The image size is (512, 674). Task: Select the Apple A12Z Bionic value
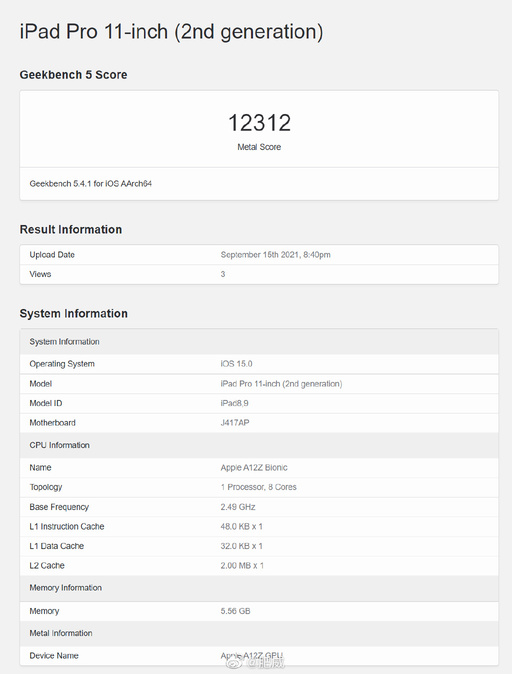[254, 468]
